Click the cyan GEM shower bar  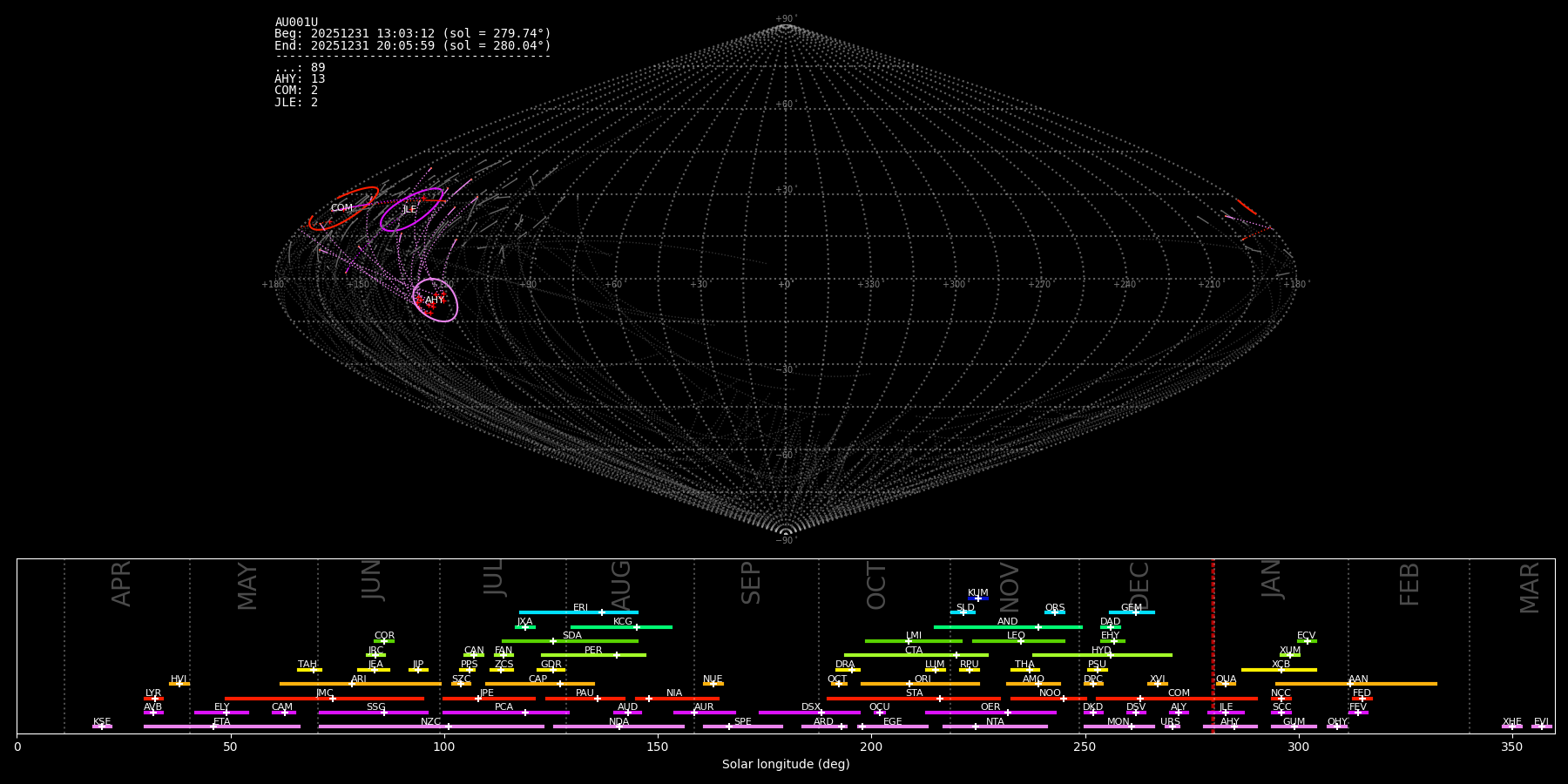(1131, 612)
